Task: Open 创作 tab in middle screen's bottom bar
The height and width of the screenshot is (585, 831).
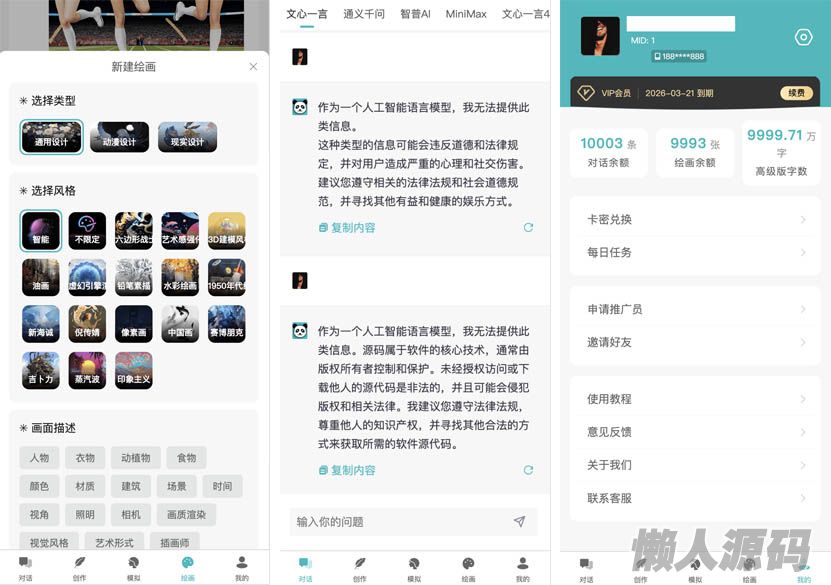Action: 360,569
